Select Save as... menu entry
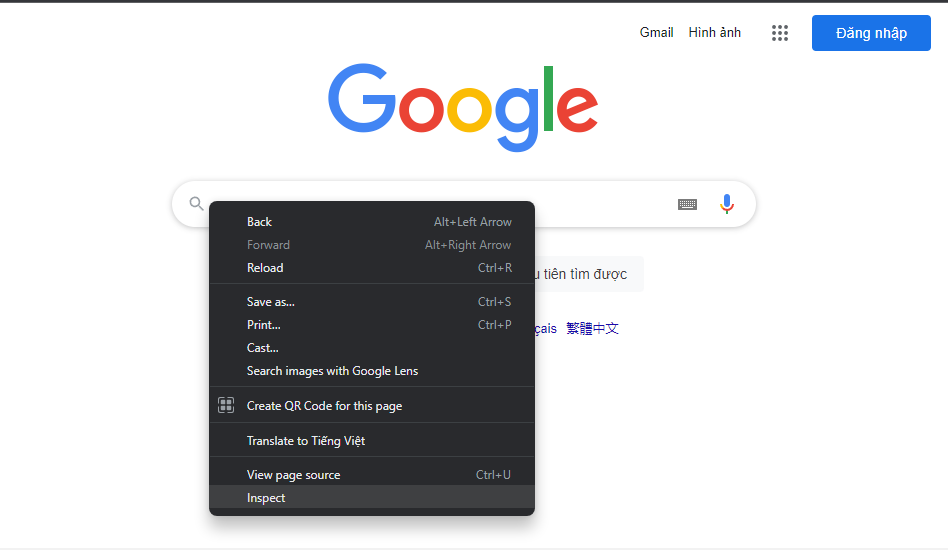The height and width of the screenshot is (550, 948). click(372, 302)
